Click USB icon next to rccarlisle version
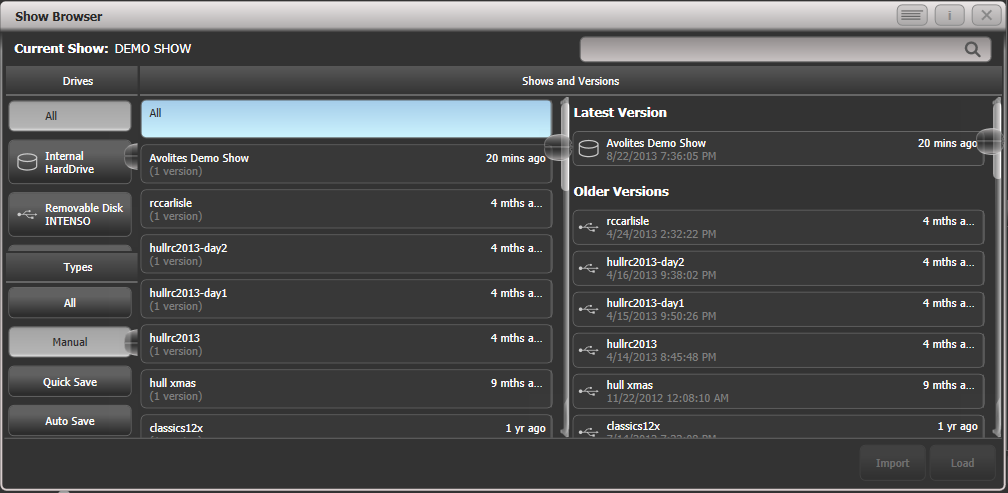The width and height of the screenshot is (1008, 493). point(588,227)
